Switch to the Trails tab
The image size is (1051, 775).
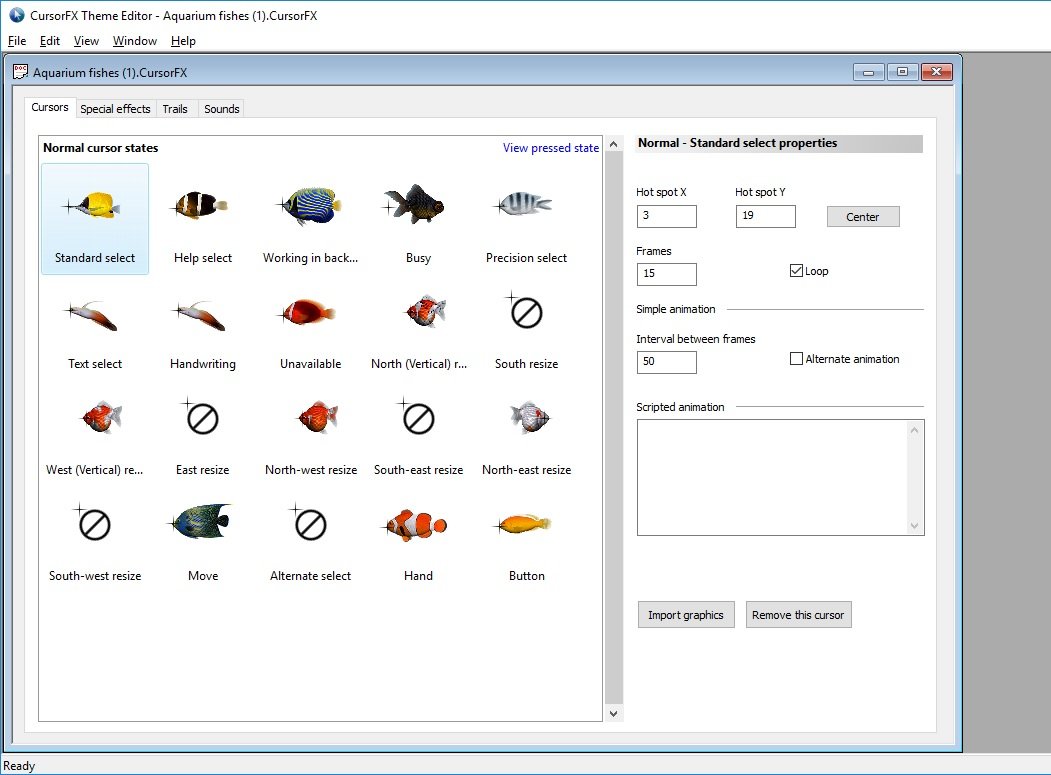click(175, 109)
